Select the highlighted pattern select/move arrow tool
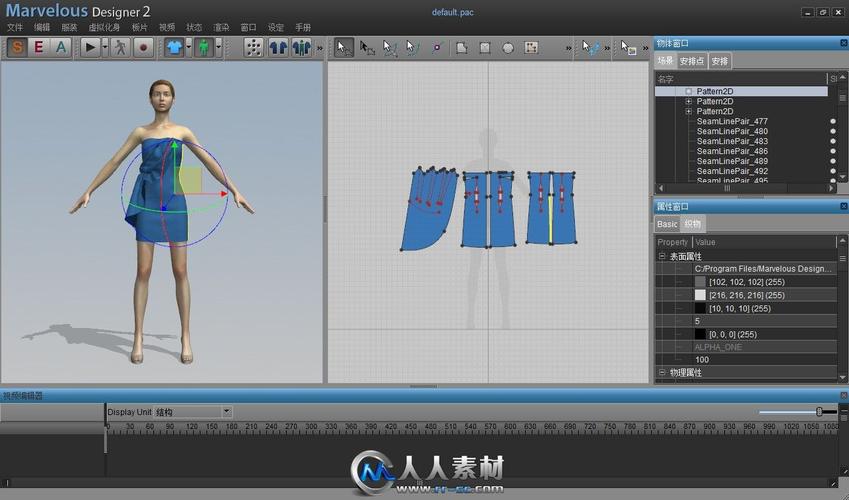The image size is (849, 500). click(344, 48)
